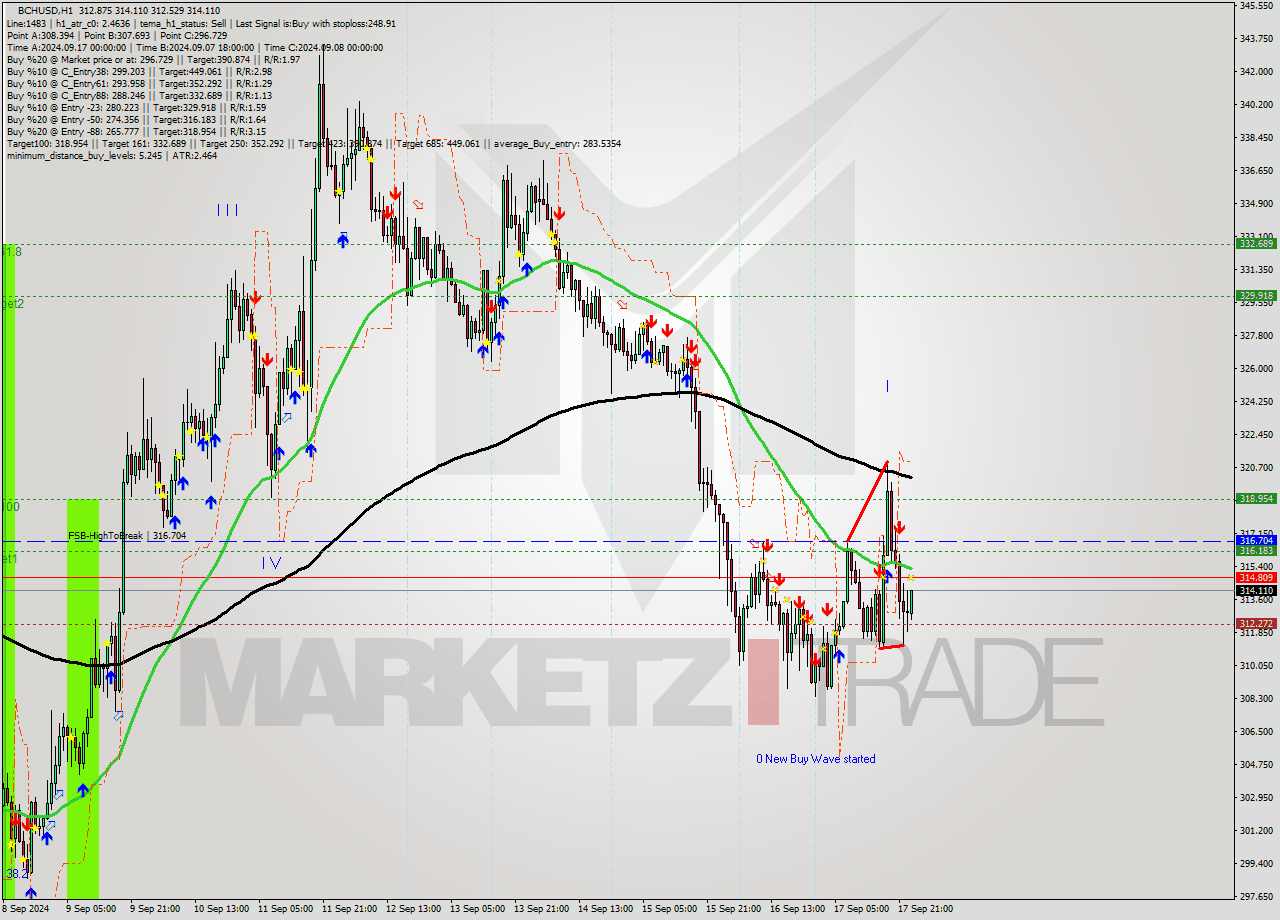Click 'minimum_distance_buy_levels: 5.245' line
This screenshot has width=1280, height=920.
coord(111,155)
